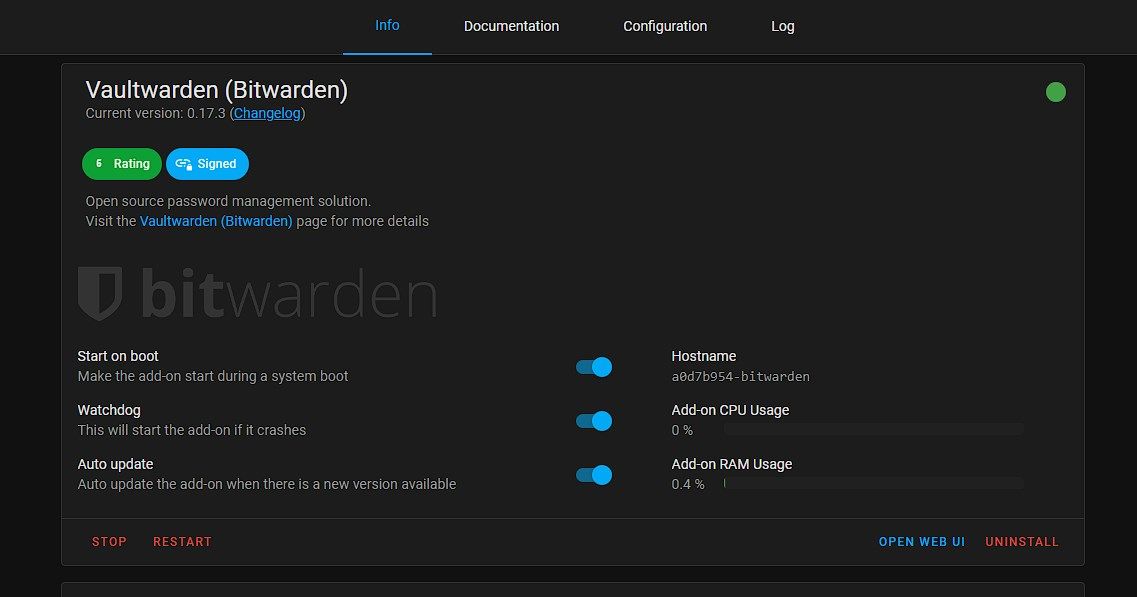Click the 'Hostname' label

pyautogui.click(x=703, y=356)
